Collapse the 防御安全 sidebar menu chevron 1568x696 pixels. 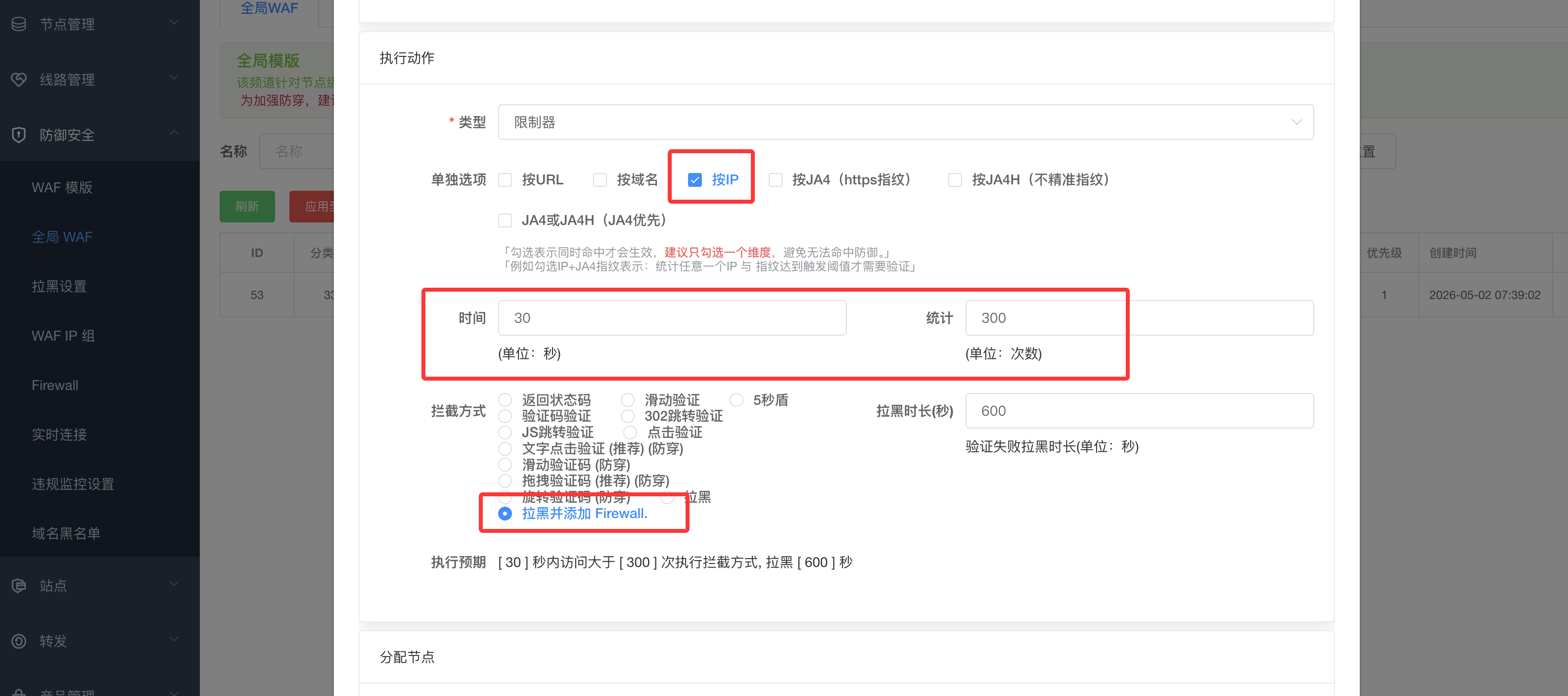pyautogui.click(x=174, y=133)
